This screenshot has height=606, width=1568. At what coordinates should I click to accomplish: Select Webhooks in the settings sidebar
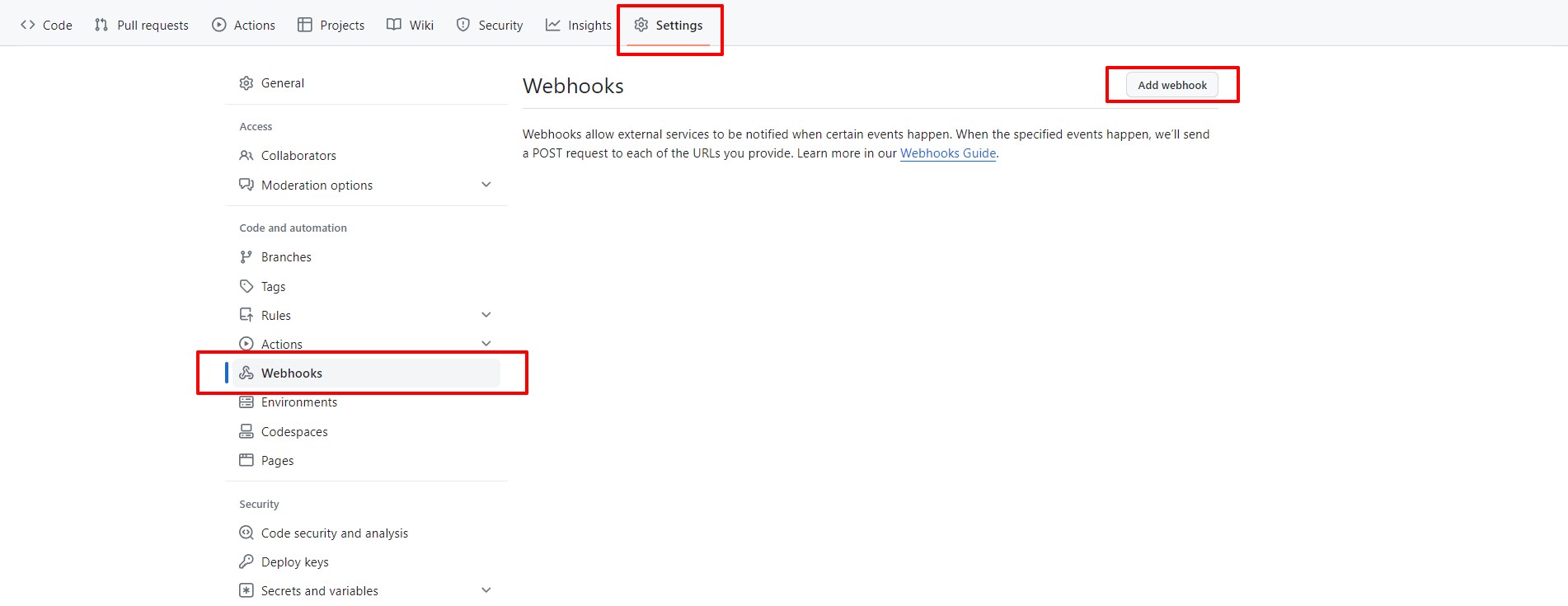pos(292,373)
